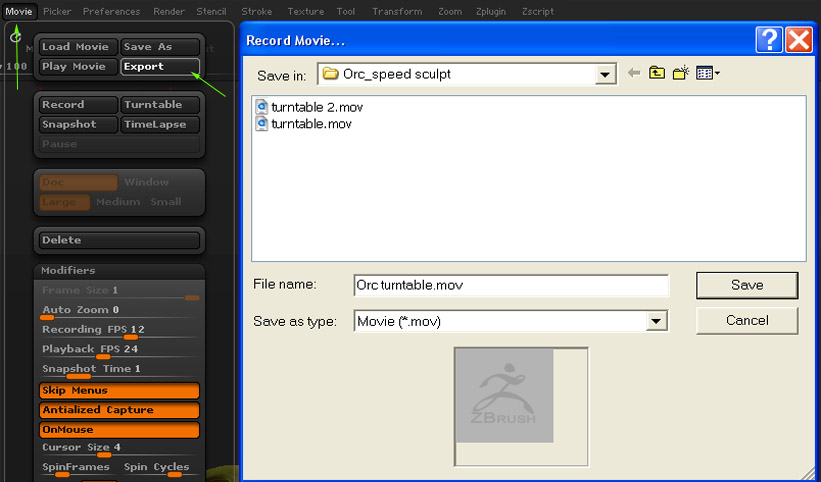Screen dimensions: 821x482
Task: Select file name turntable.mov
Action: pos(311,124)
